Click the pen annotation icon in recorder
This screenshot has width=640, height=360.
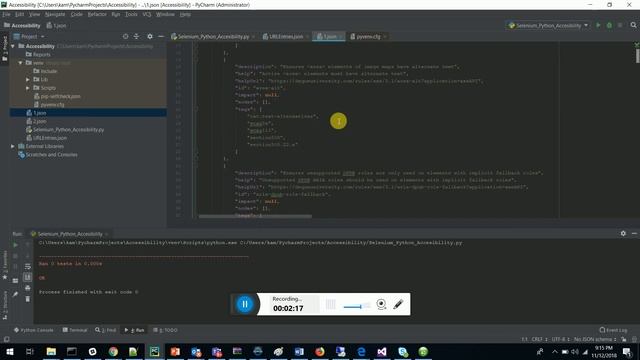pos(398,304)
